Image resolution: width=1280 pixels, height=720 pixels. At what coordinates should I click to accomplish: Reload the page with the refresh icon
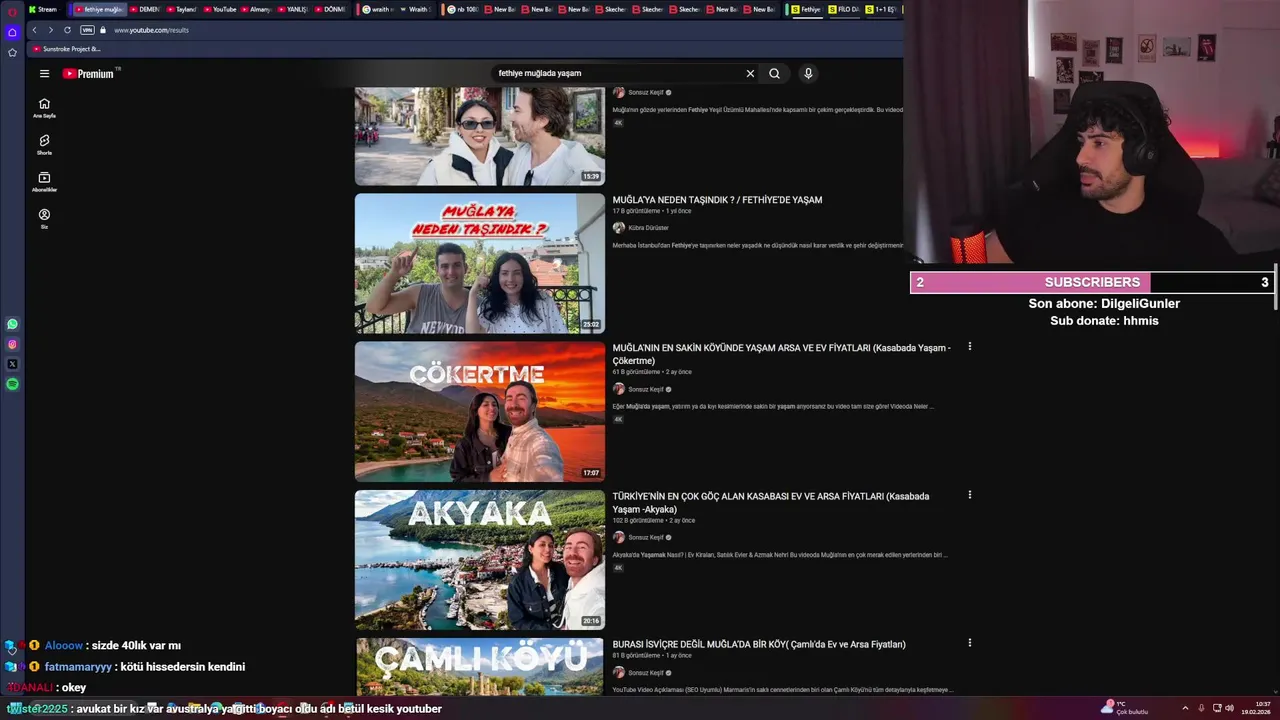click(67, 30)
